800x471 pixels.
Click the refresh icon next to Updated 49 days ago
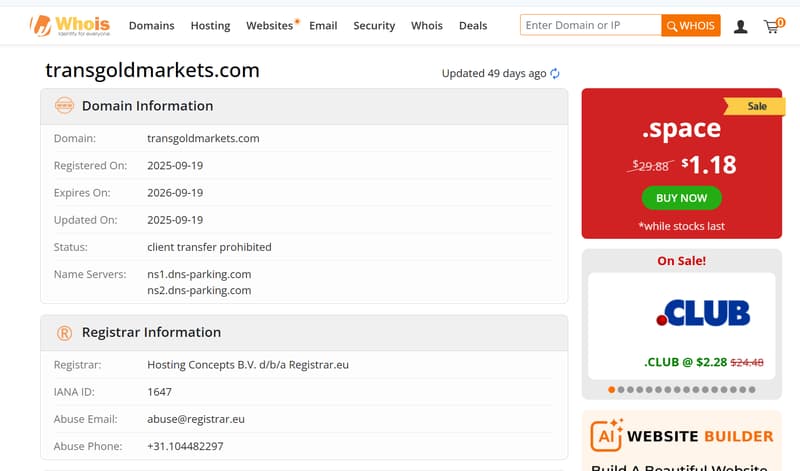click(x=555, y=73)
